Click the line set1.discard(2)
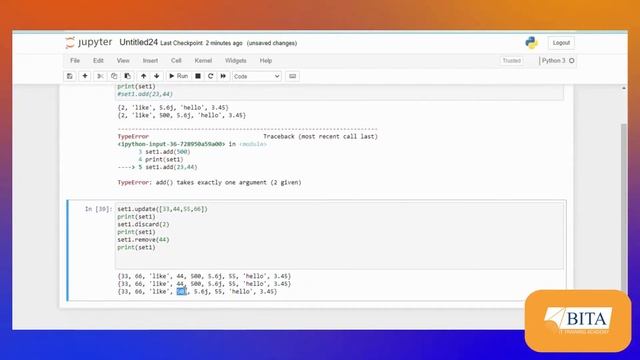640x360 pixels. coord(143,224)
